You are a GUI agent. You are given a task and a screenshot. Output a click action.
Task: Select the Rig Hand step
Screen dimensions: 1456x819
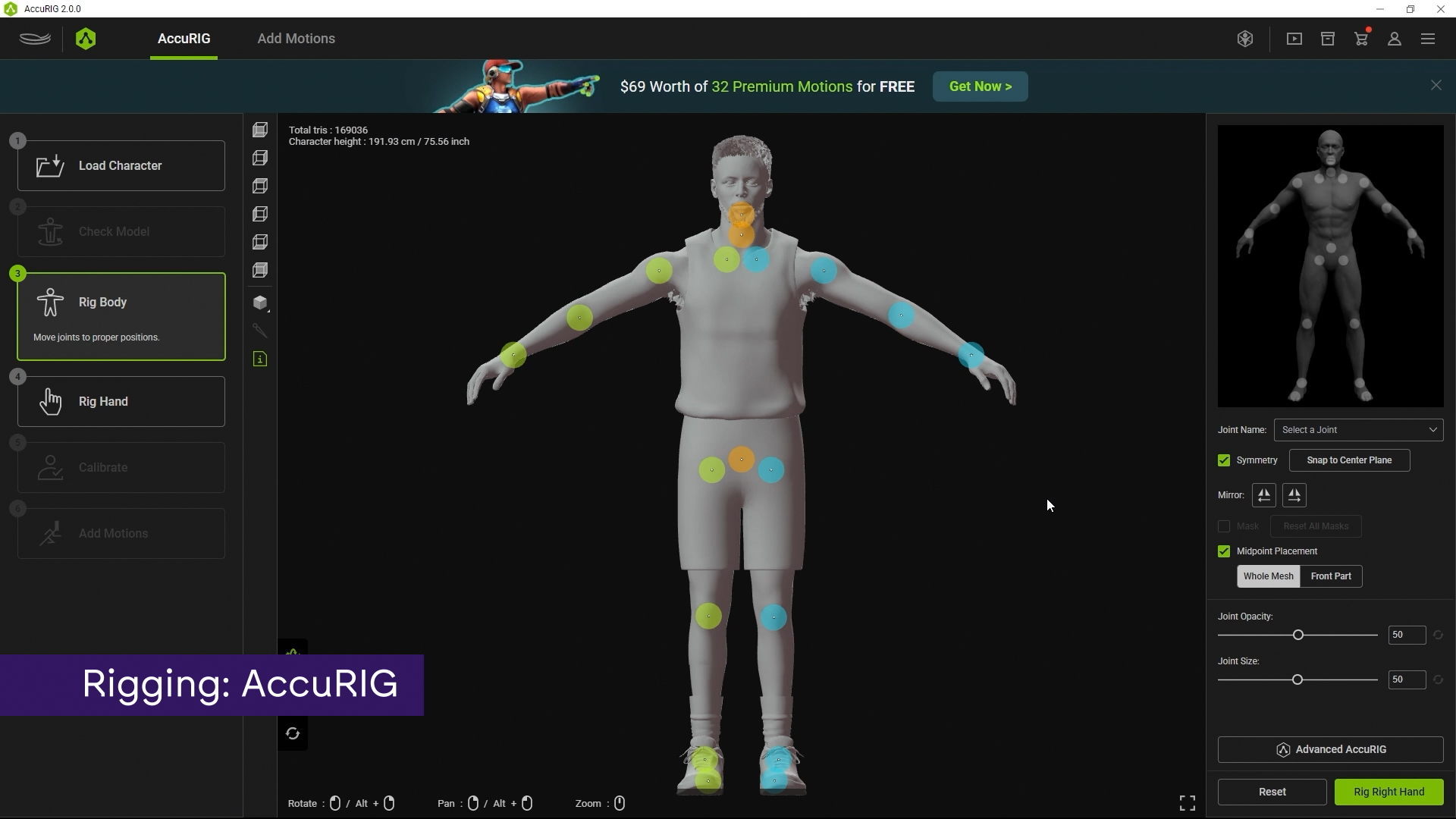pos(121,402)
